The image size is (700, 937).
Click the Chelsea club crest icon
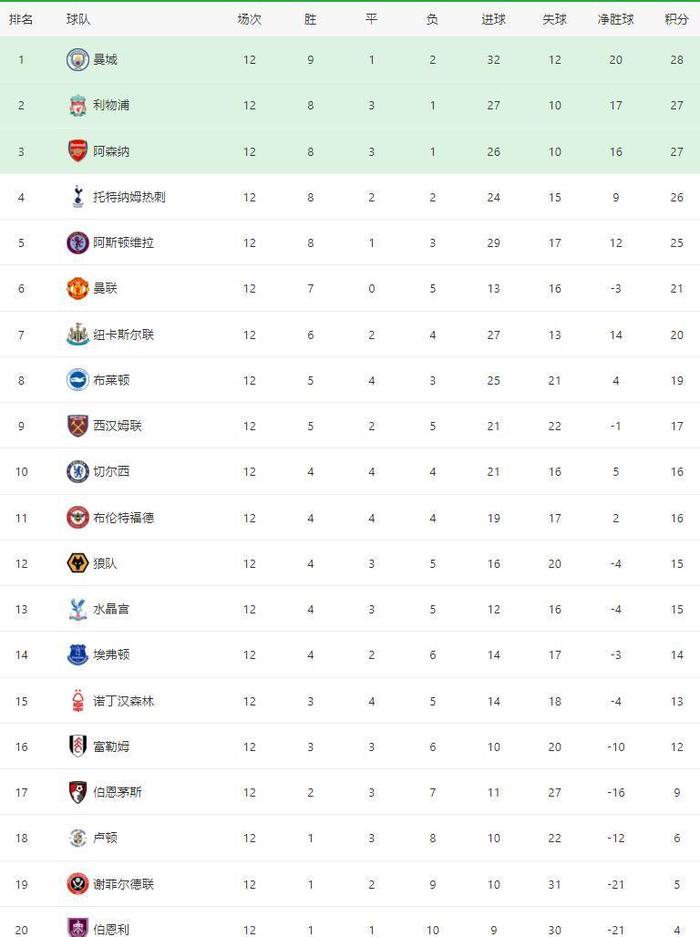pos(77,472)
